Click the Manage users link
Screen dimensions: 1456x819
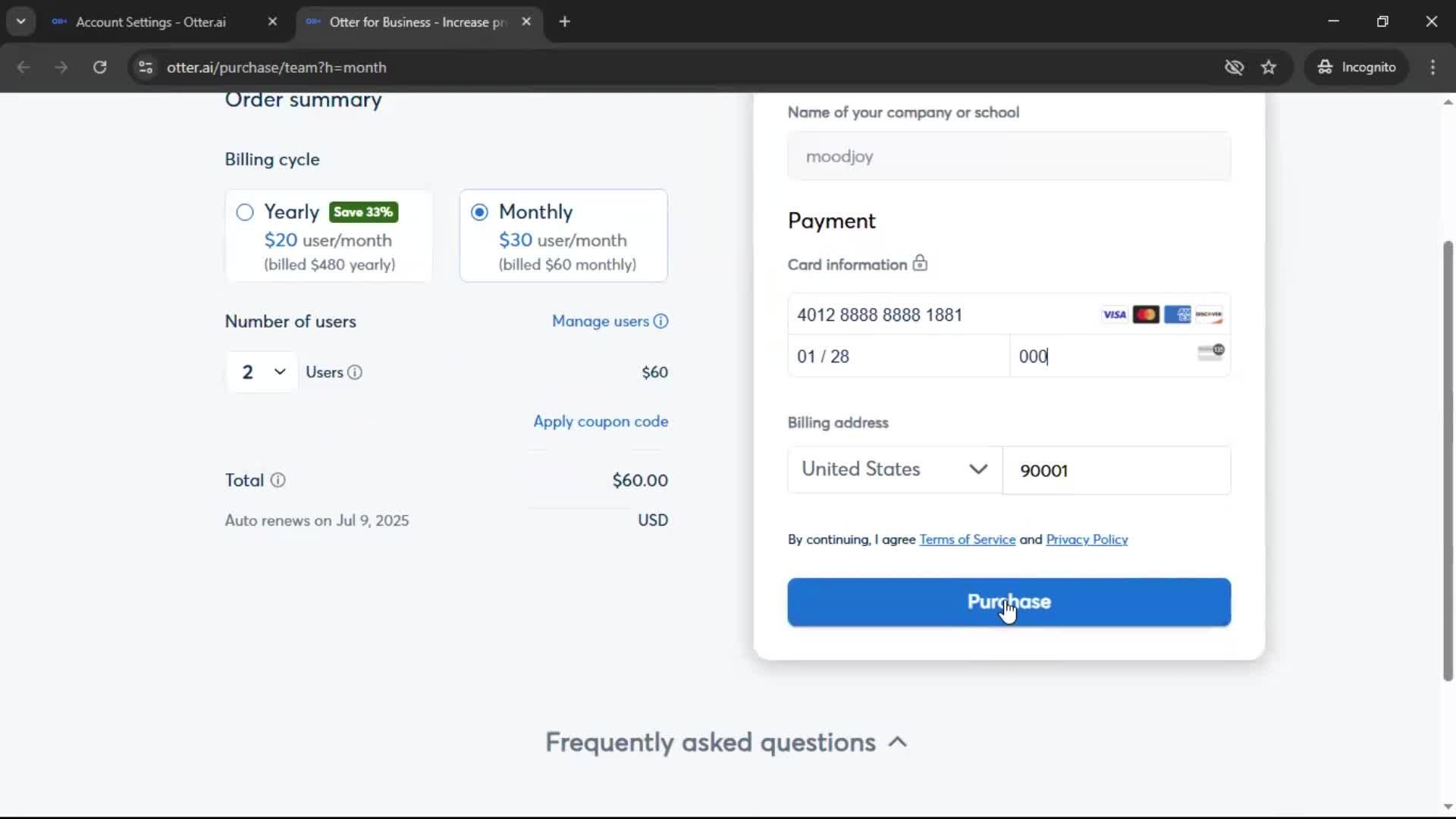tap(601, 322)
